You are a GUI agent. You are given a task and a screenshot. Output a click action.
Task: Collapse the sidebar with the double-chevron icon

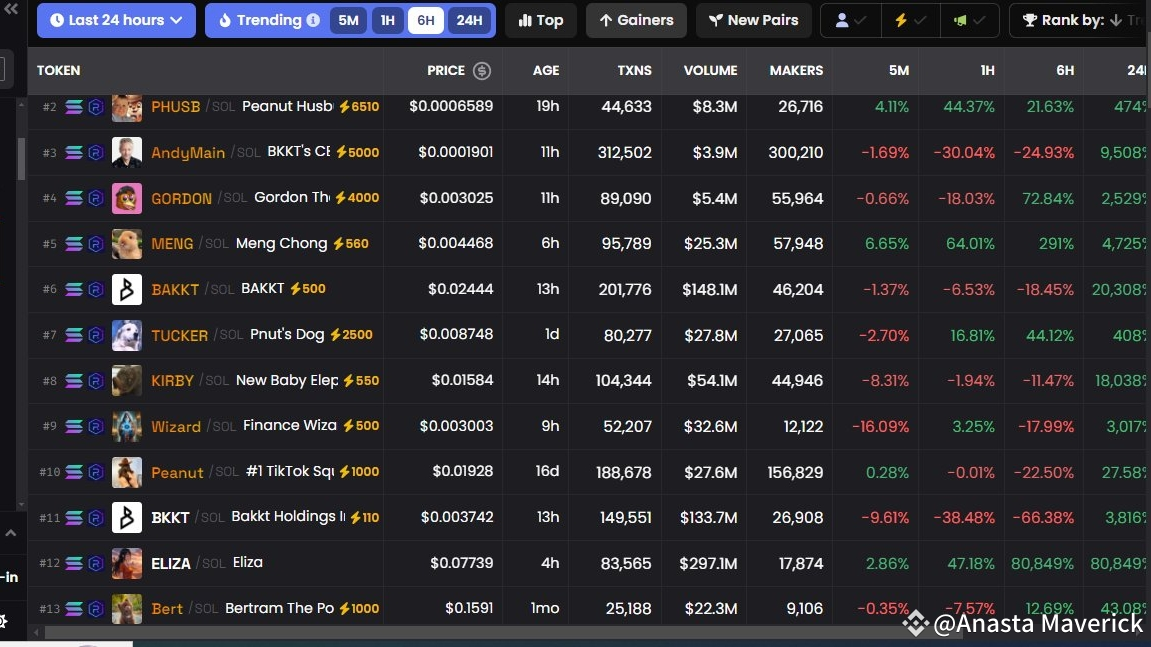[11, 9]
